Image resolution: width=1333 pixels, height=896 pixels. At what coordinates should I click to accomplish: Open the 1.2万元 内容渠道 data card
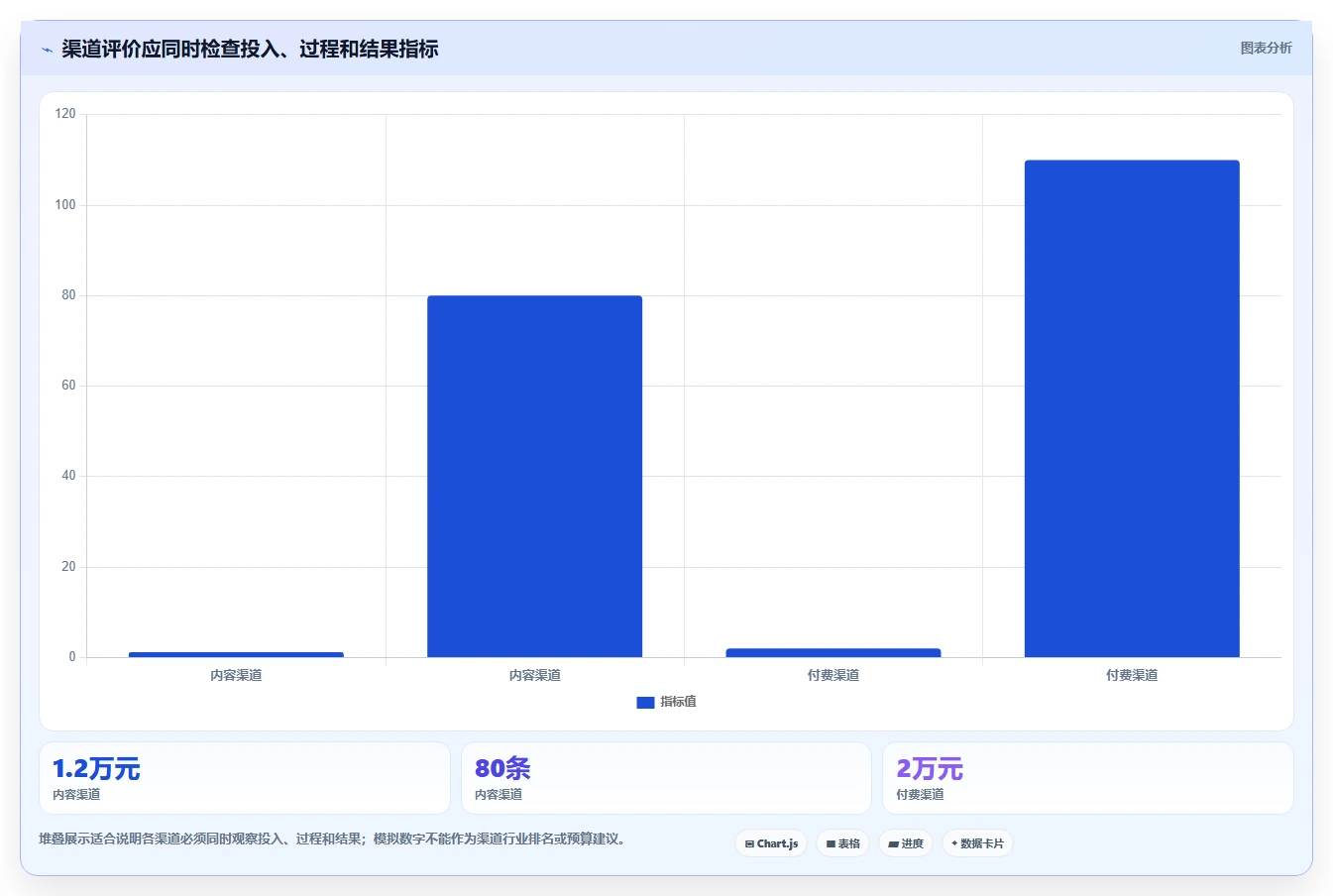pyautogui.click(x=244, y=778)
